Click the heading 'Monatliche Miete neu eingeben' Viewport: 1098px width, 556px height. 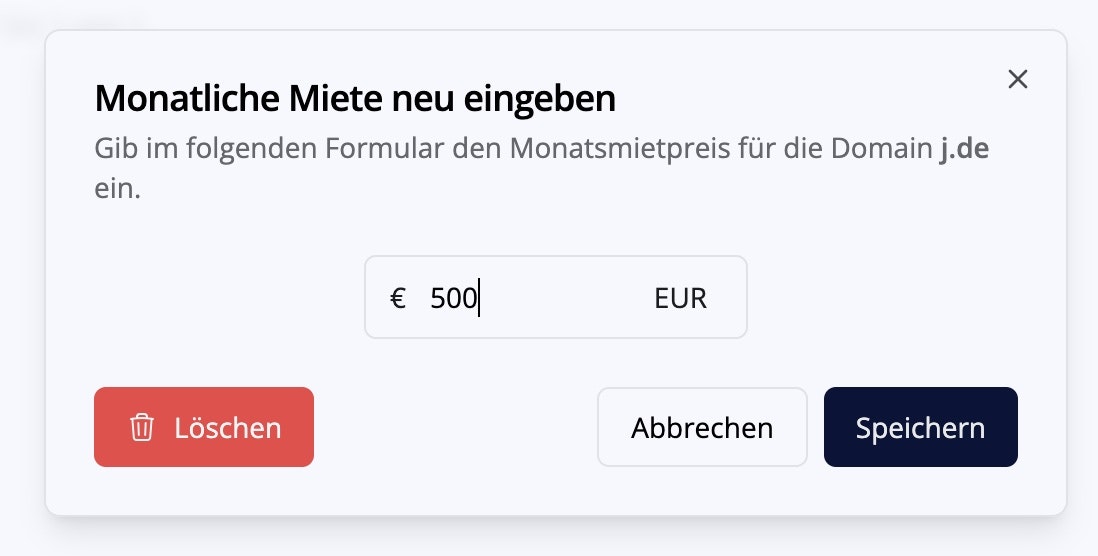pyautogui.click(x=354, y=98)
